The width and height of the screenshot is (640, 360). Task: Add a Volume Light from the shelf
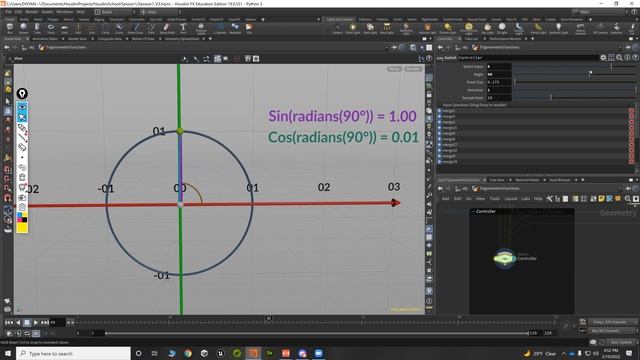[x=427, y=28]
